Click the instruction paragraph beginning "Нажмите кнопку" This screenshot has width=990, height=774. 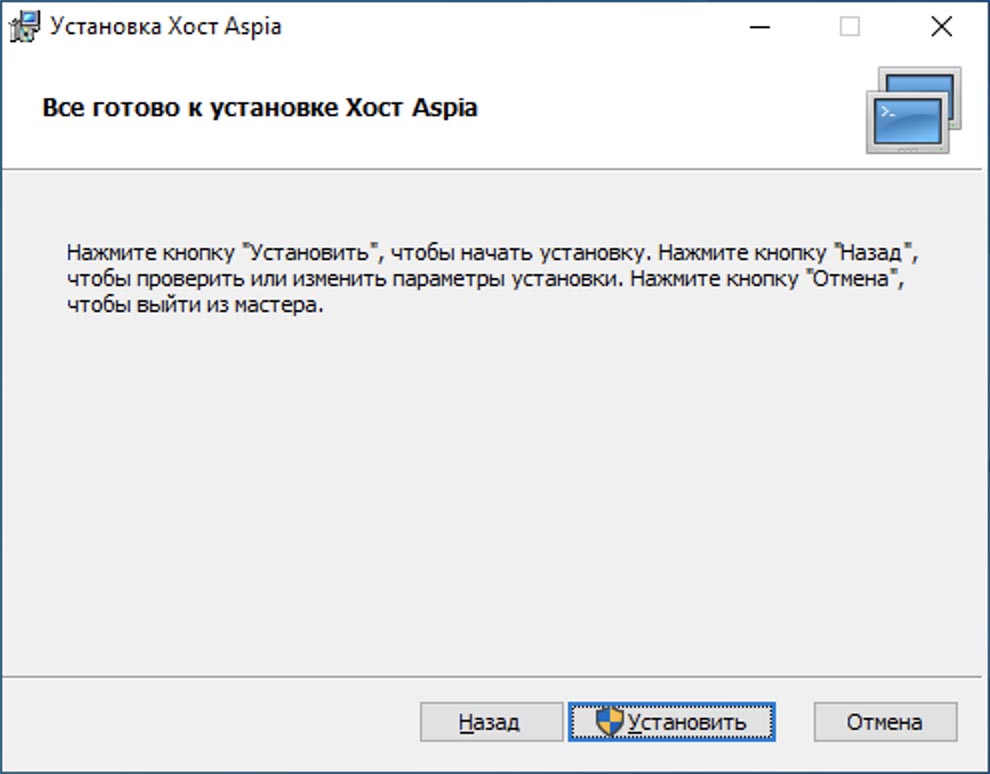pos(492,278)
